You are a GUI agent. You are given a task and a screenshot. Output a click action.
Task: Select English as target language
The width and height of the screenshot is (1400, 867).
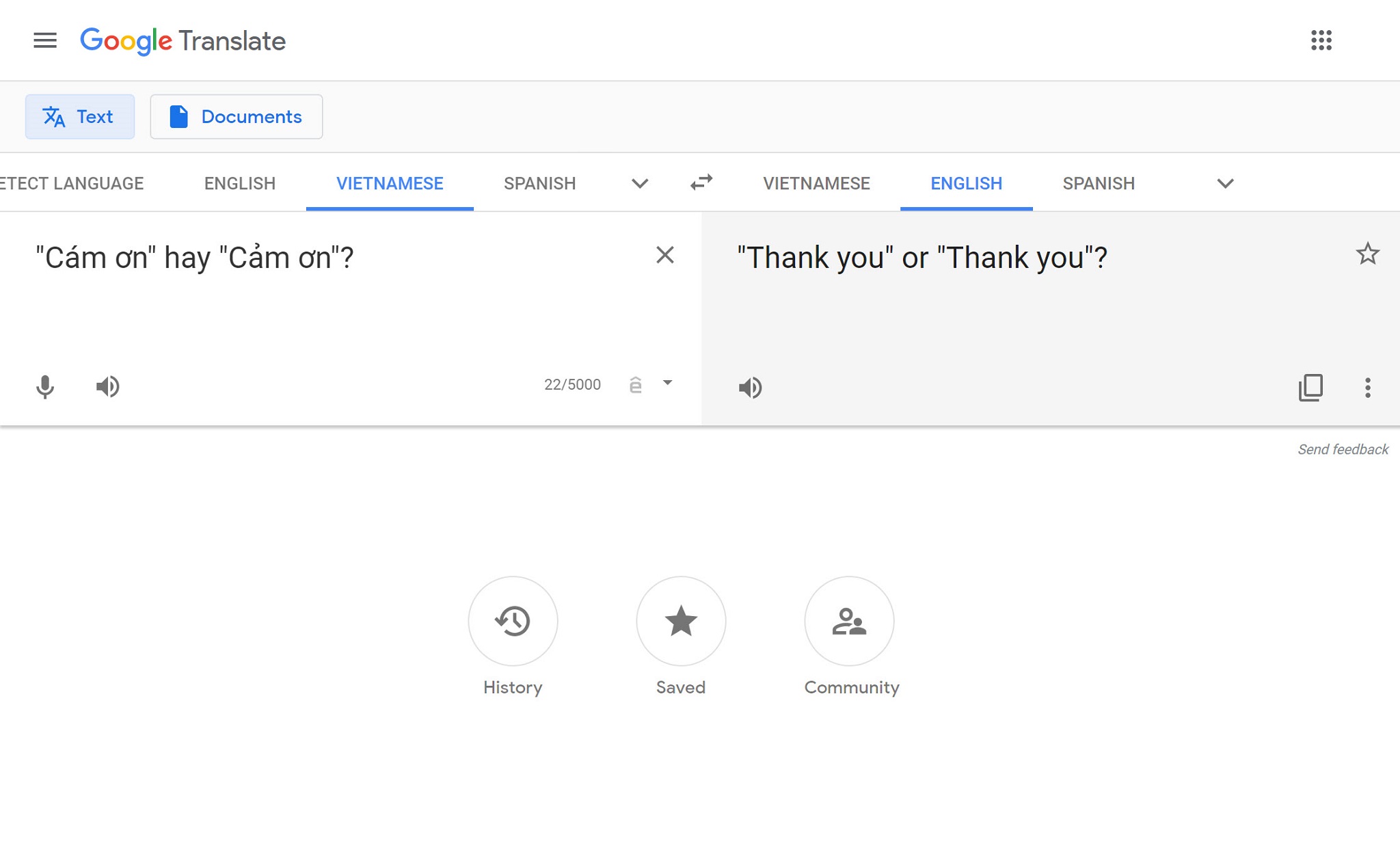(966, 183)
